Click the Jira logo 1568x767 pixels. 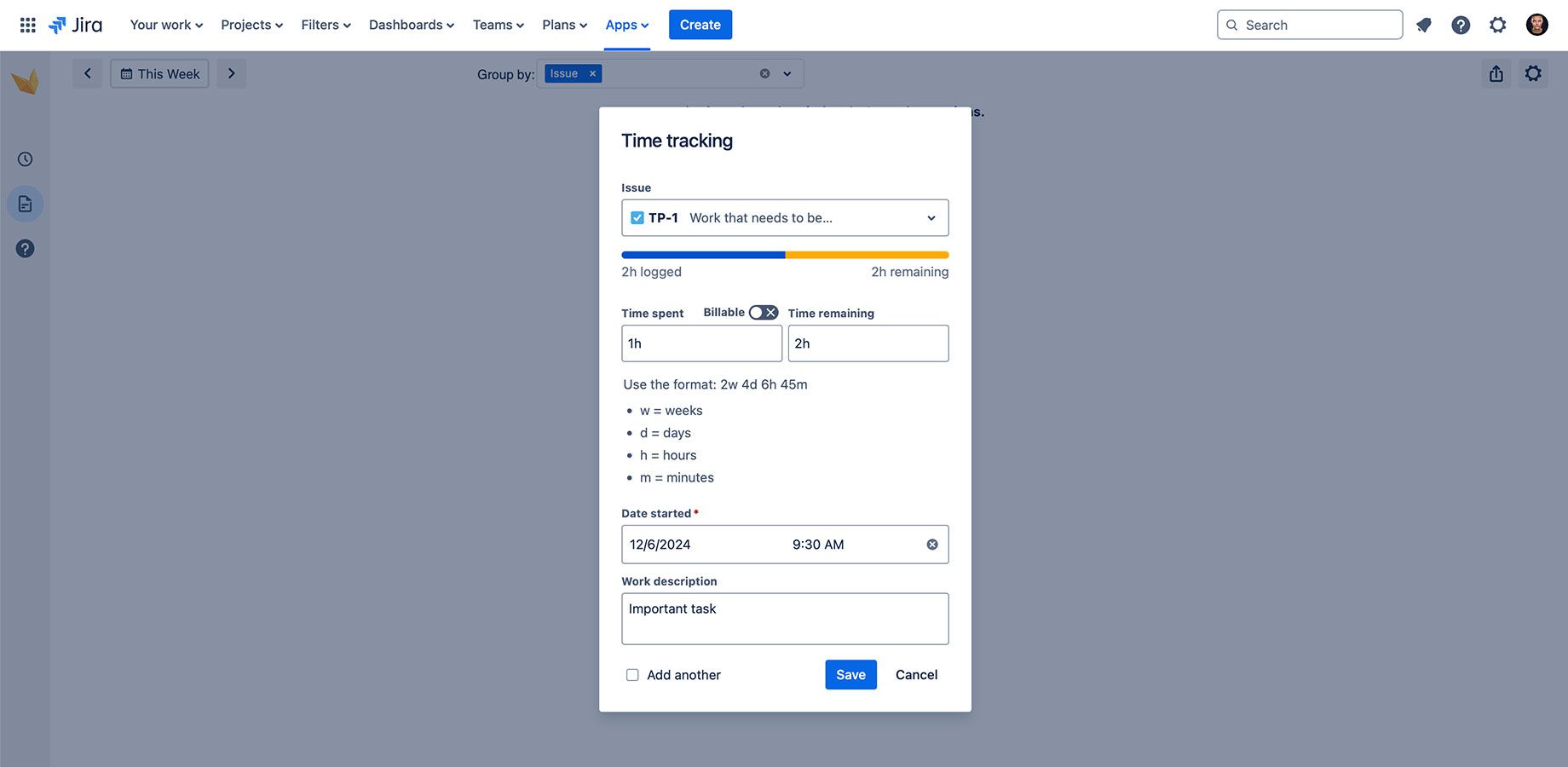pyautogui.click(x=76, y=25)
